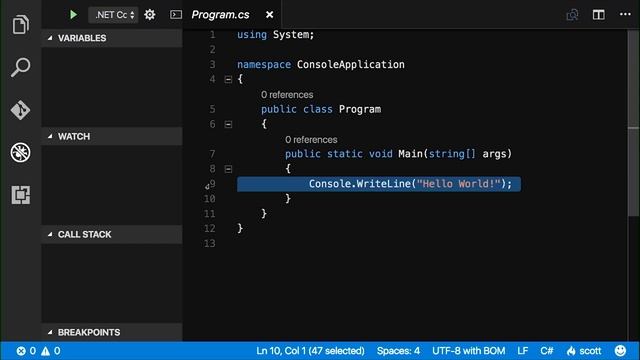The image size is (640, 360).
Task: Close the Program.cs tab
Action: (x=269, y=15)
